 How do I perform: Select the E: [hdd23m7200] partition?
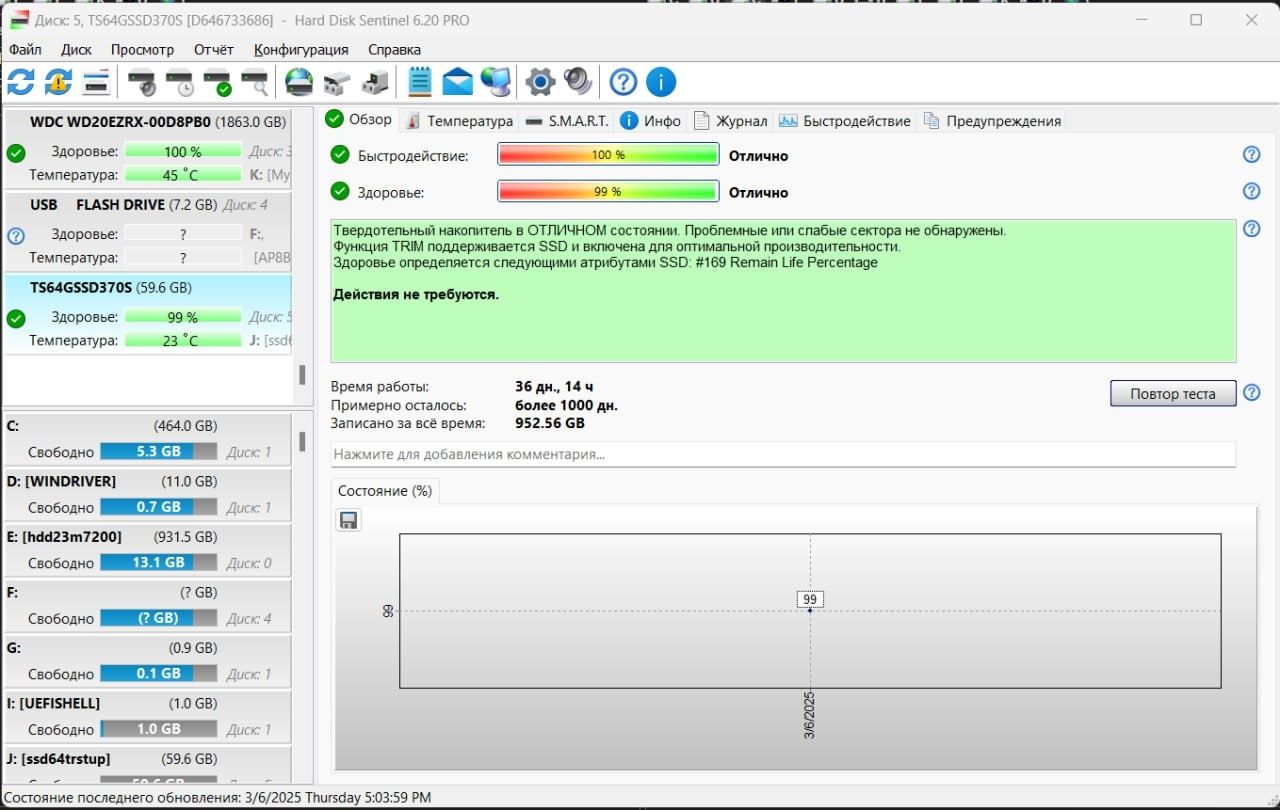click(147, 550)
